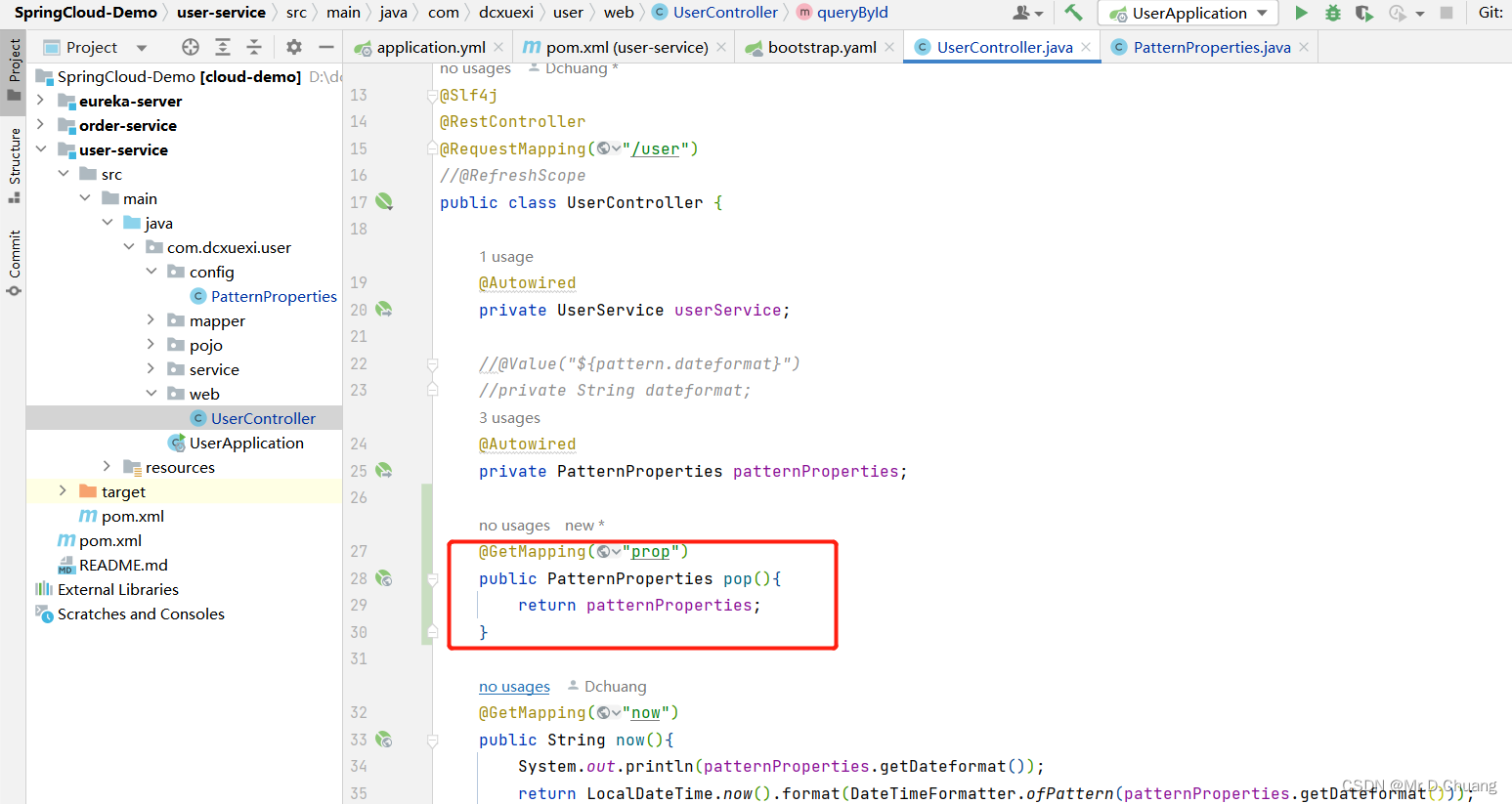Click the underlined 'no usages' hint above now()

(x=514, y=686)
